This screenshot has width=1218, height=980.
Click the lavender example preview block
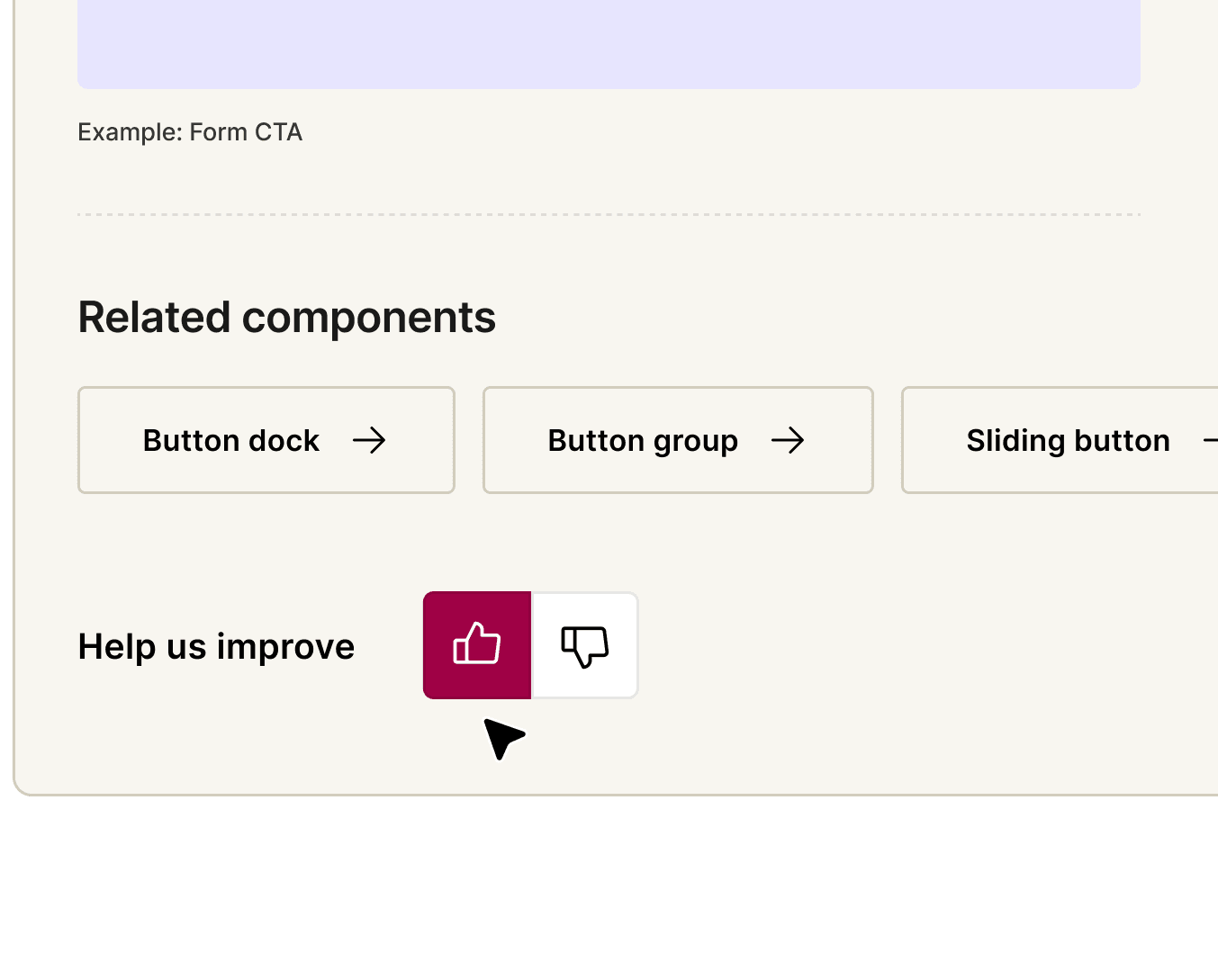(609, 43)
